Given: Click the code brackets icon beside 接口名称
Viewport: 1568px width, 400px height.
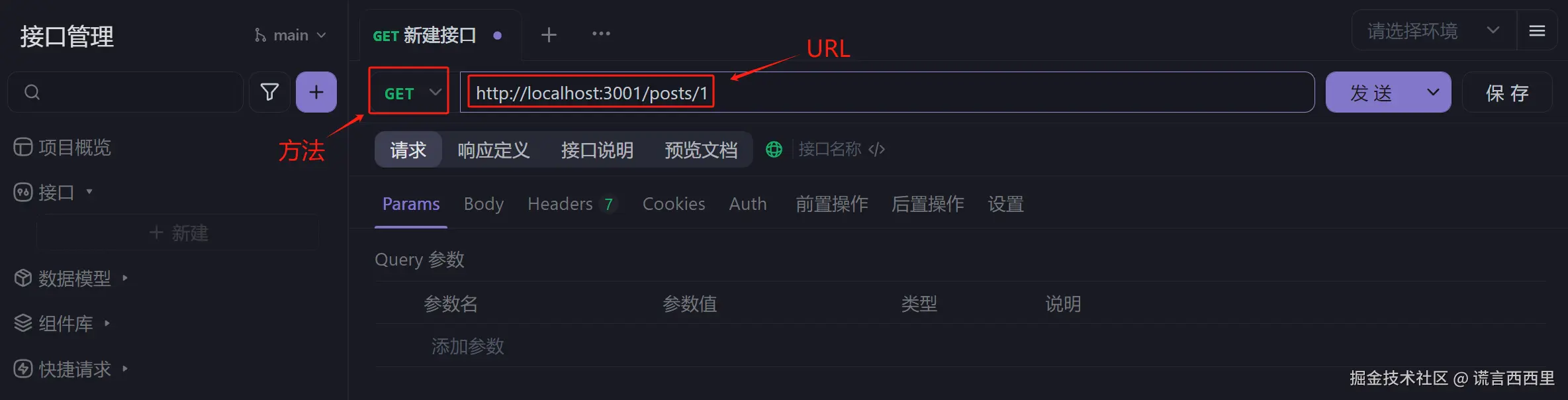Looking at the screenshot, I should 877,150.
